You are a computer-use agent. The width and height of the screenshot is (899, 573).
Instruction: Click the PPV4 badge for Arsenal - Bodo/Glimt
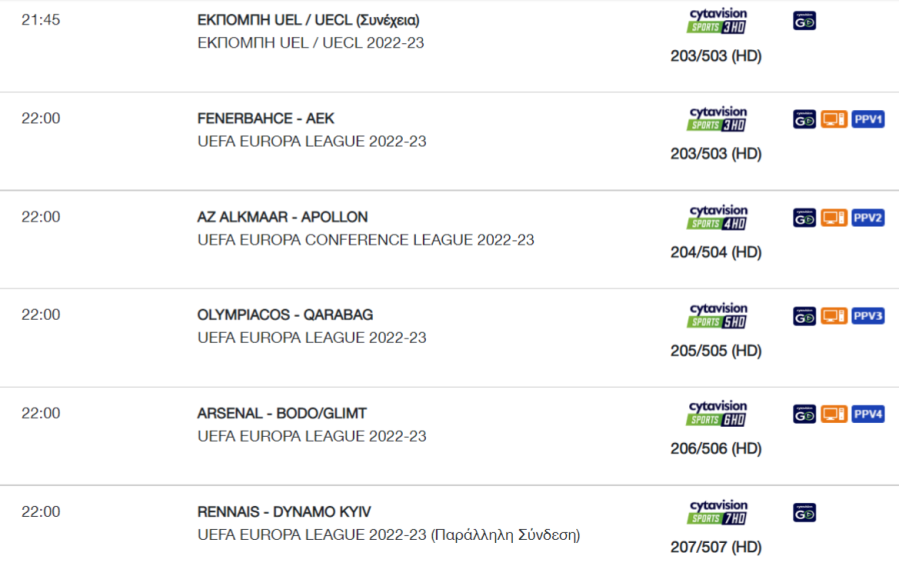pos(868,414)
